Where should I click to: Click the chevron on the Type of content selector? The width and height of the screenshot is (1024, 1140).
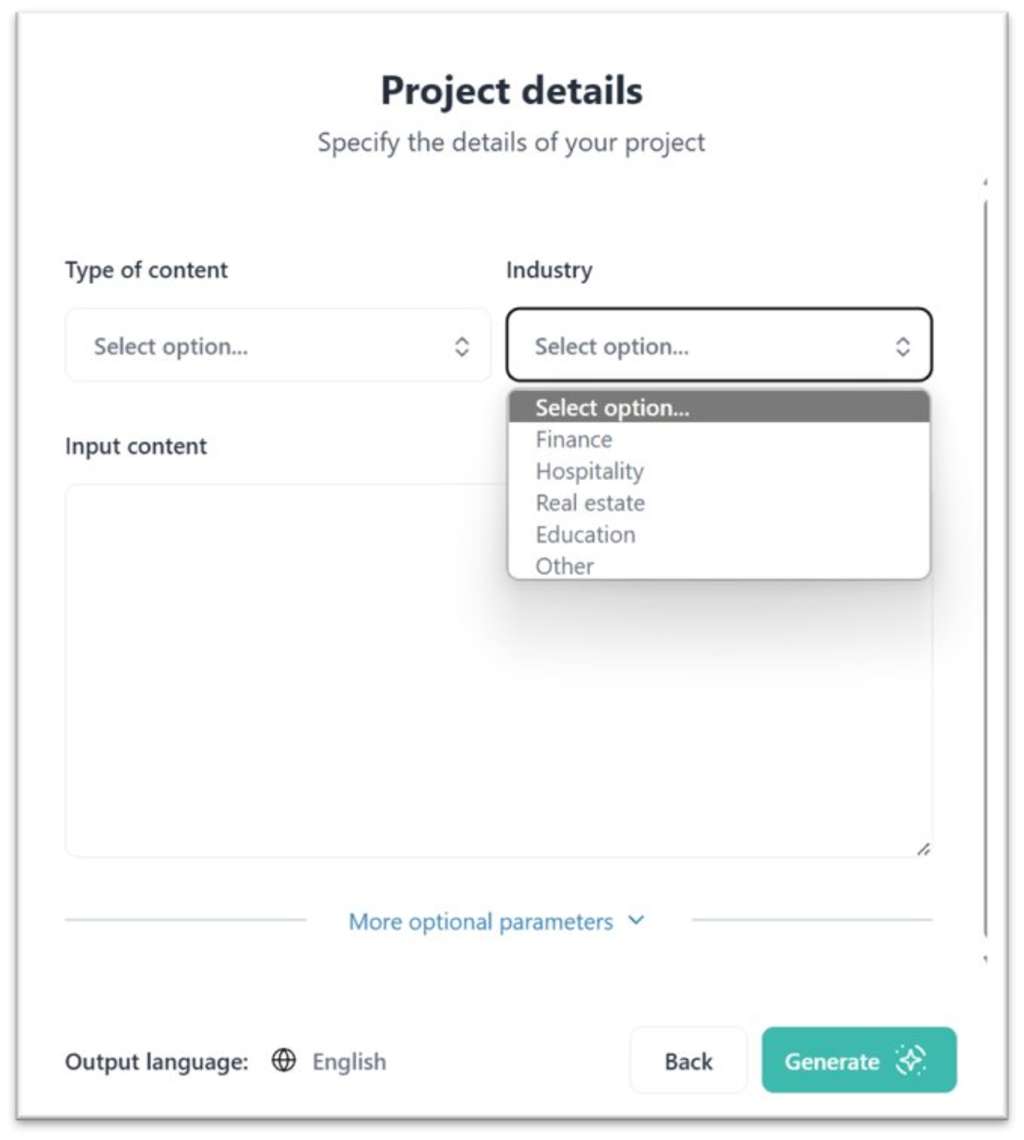click(463, 346)
